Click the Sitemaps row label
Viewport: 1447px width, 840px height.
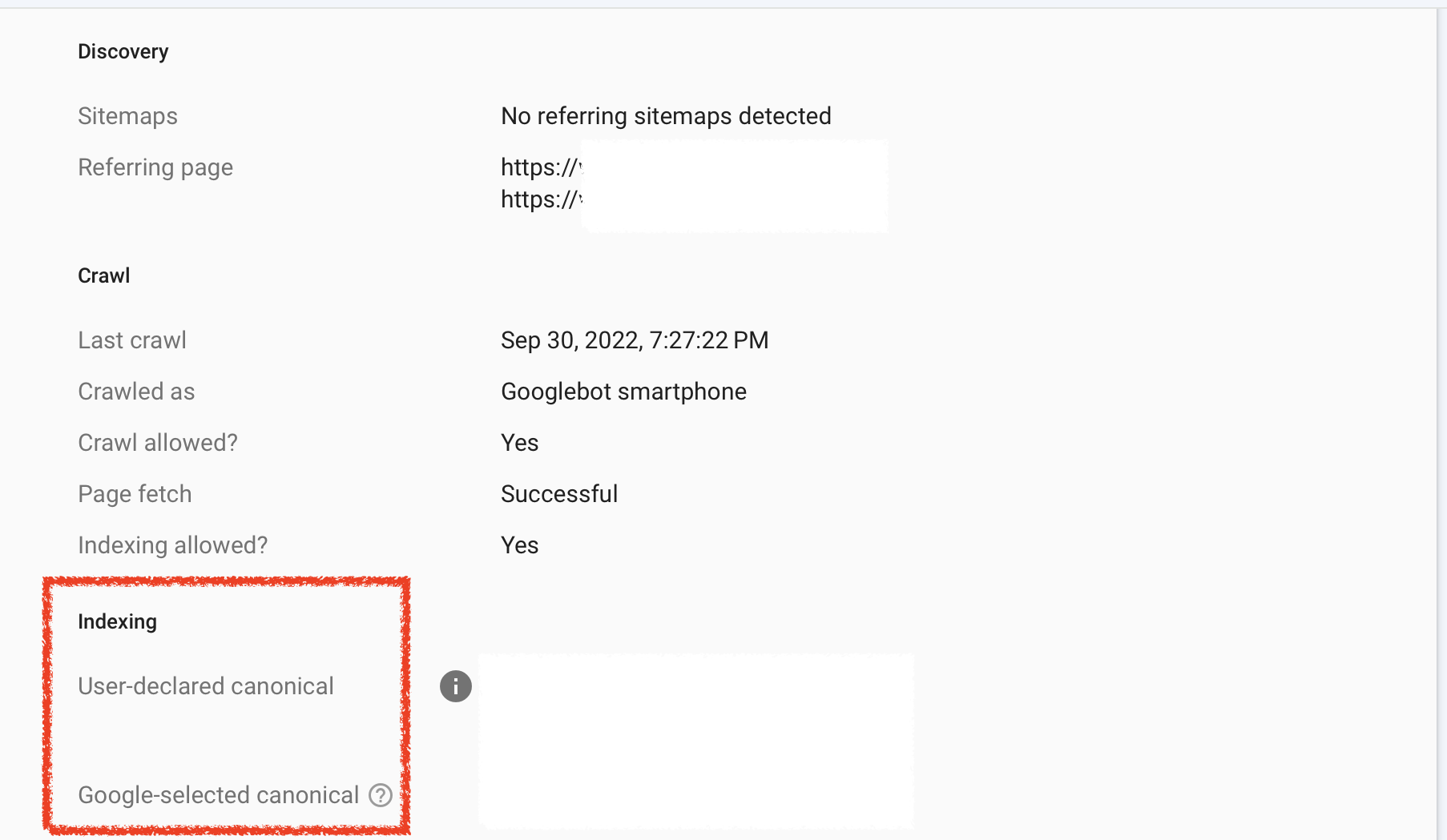[127, 115]
